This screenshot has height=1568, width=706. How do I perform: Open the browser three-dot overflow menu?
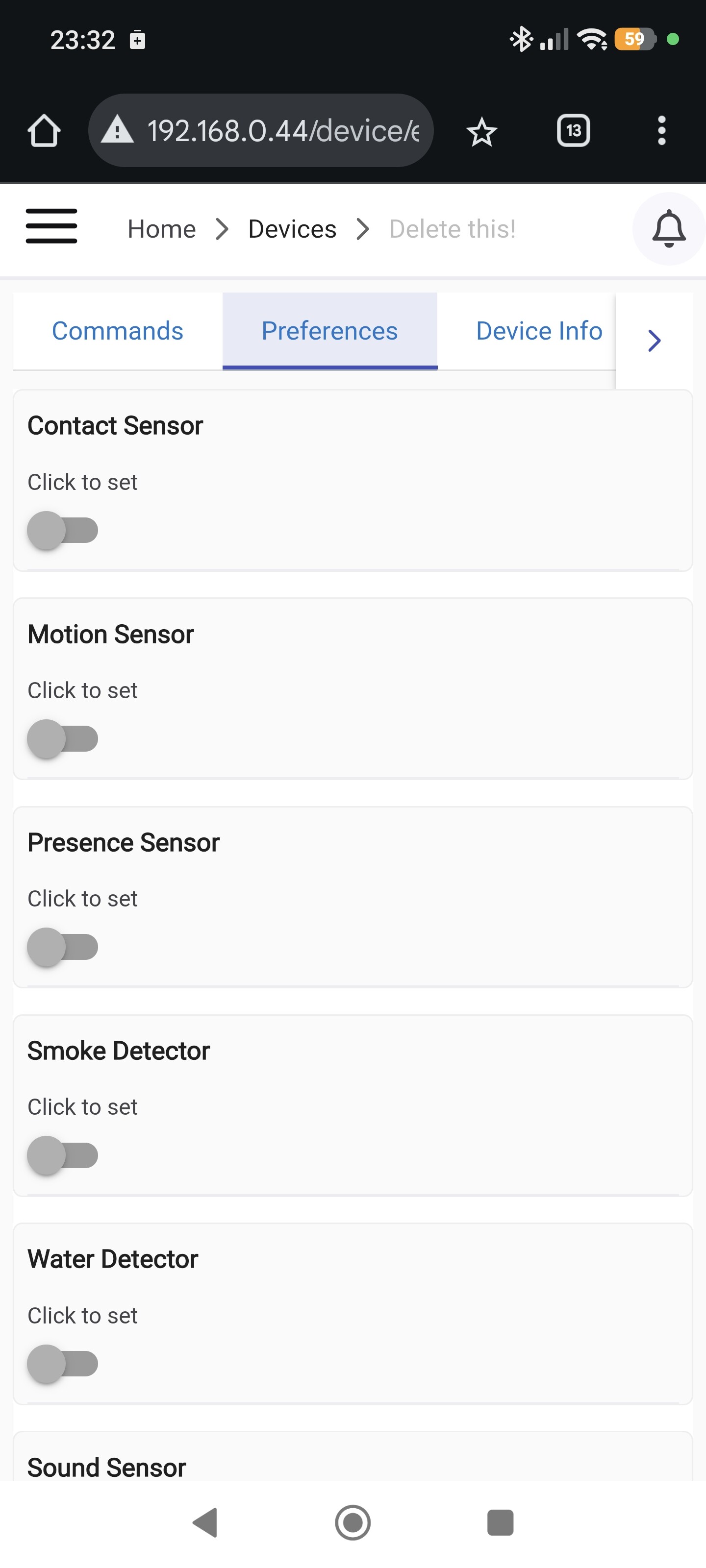pyautogui.click(x=661, y=131)
